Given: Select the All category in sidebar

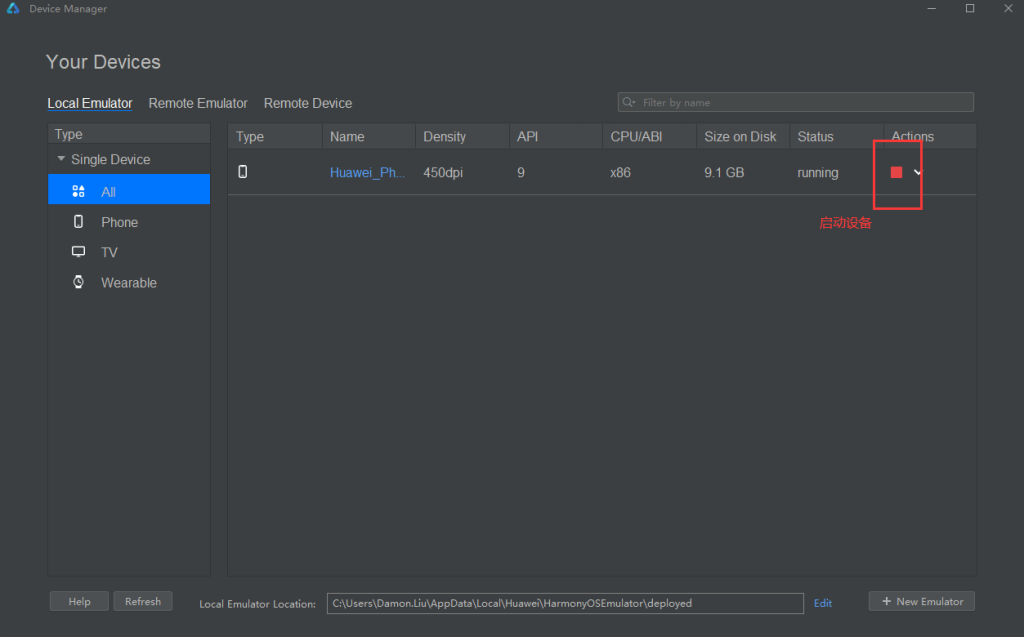Looking at the screenshot, I should click(129, 191).
